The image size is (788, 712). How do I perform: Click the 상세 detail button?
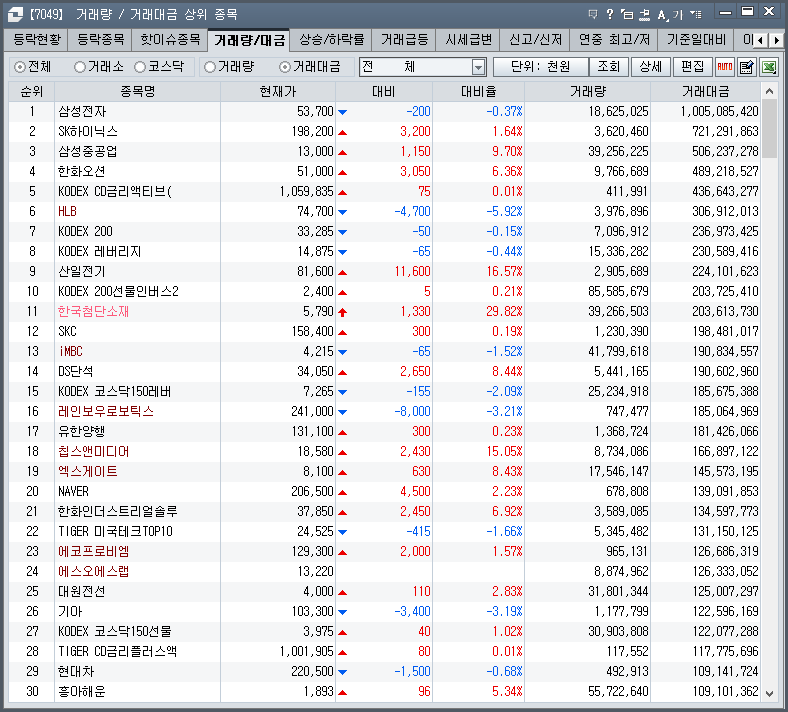pos(650,66)
